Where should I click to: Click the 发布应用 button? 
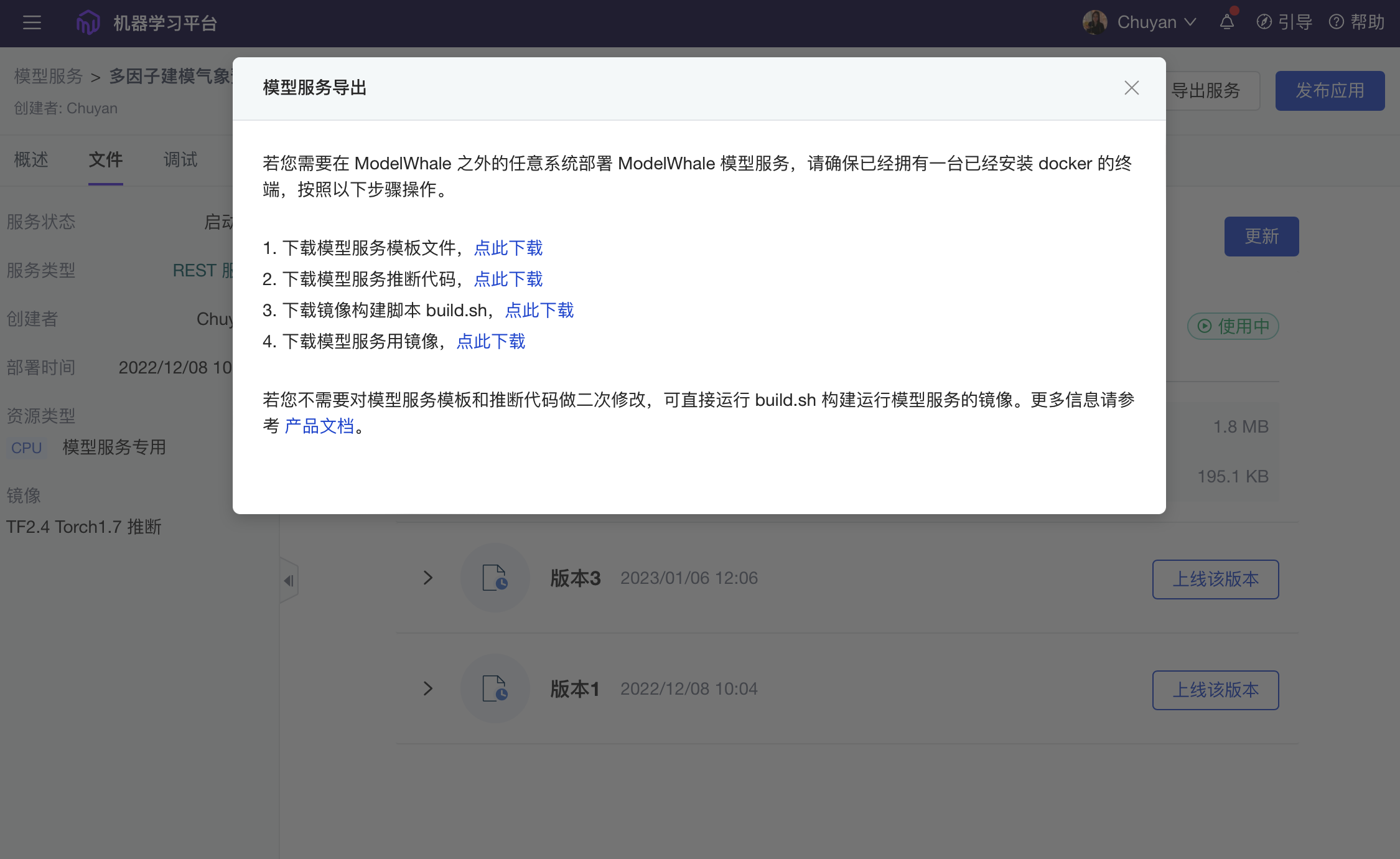1330,91
